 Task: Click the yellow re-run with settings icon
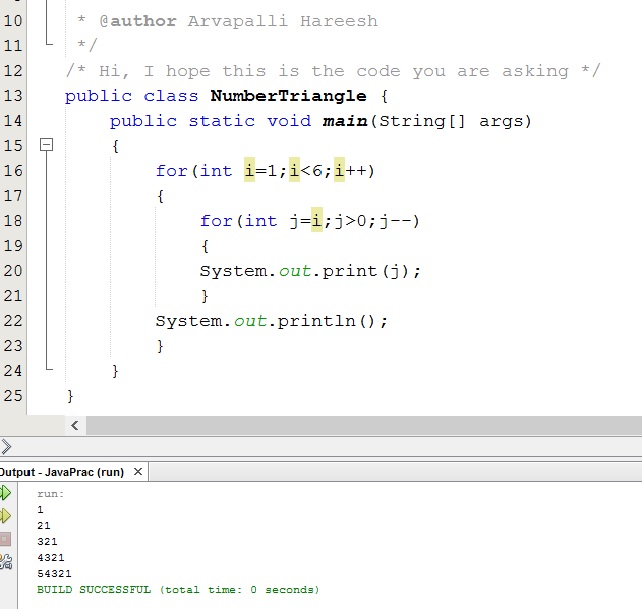pos(6,516)
